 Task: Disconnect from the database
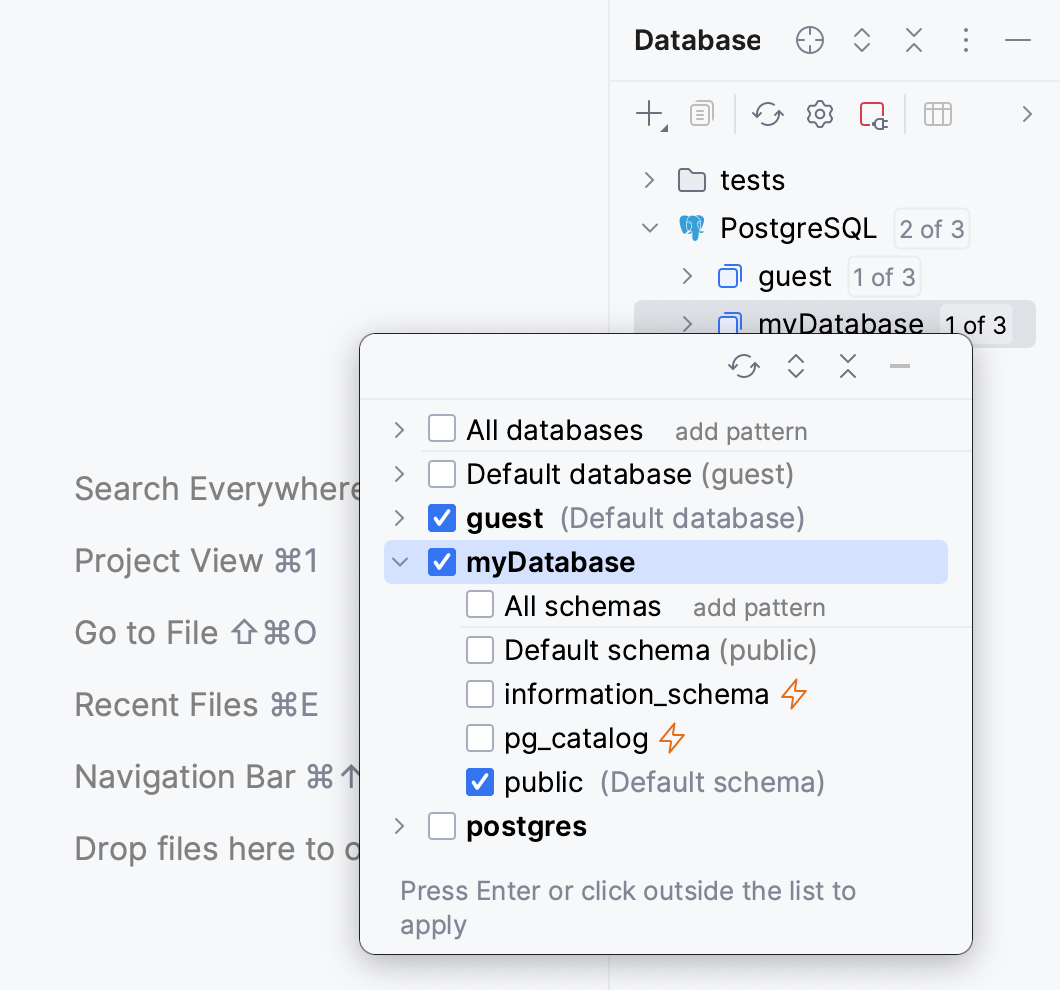coord(873,113)
